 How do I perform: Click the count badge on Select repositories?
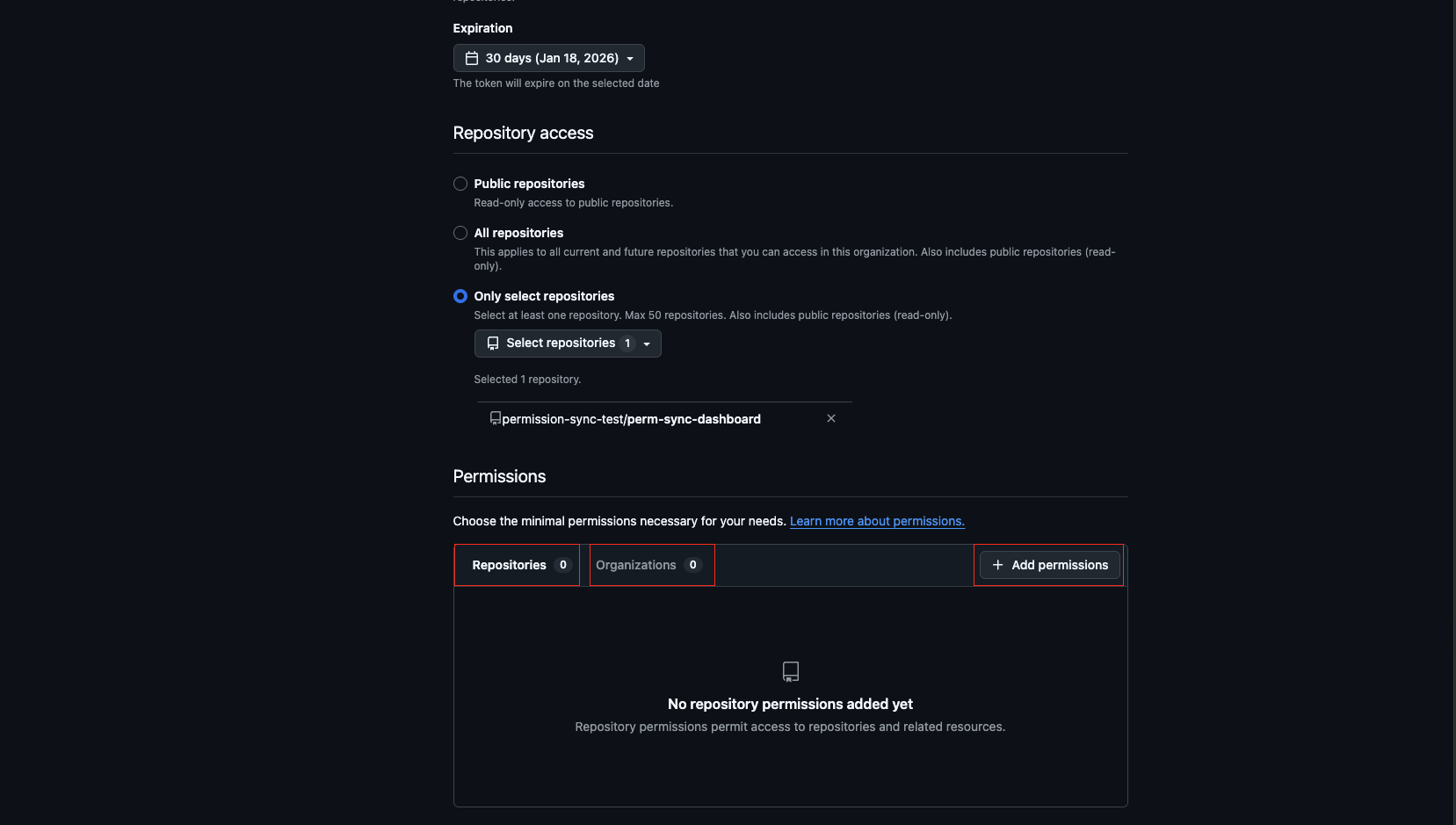pos(627,344)
